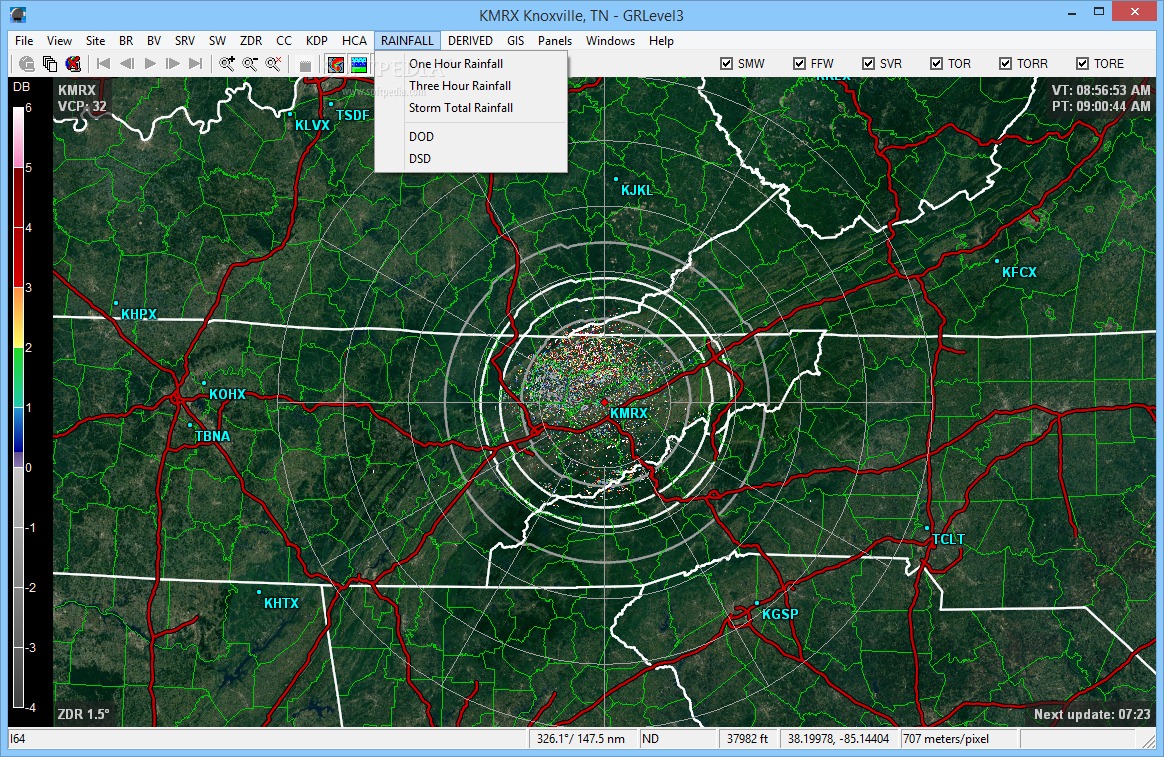The height and width of the screenshot is (757, 1164).
Task: Play the radar animation loop
Action: [x=150, y=64]
